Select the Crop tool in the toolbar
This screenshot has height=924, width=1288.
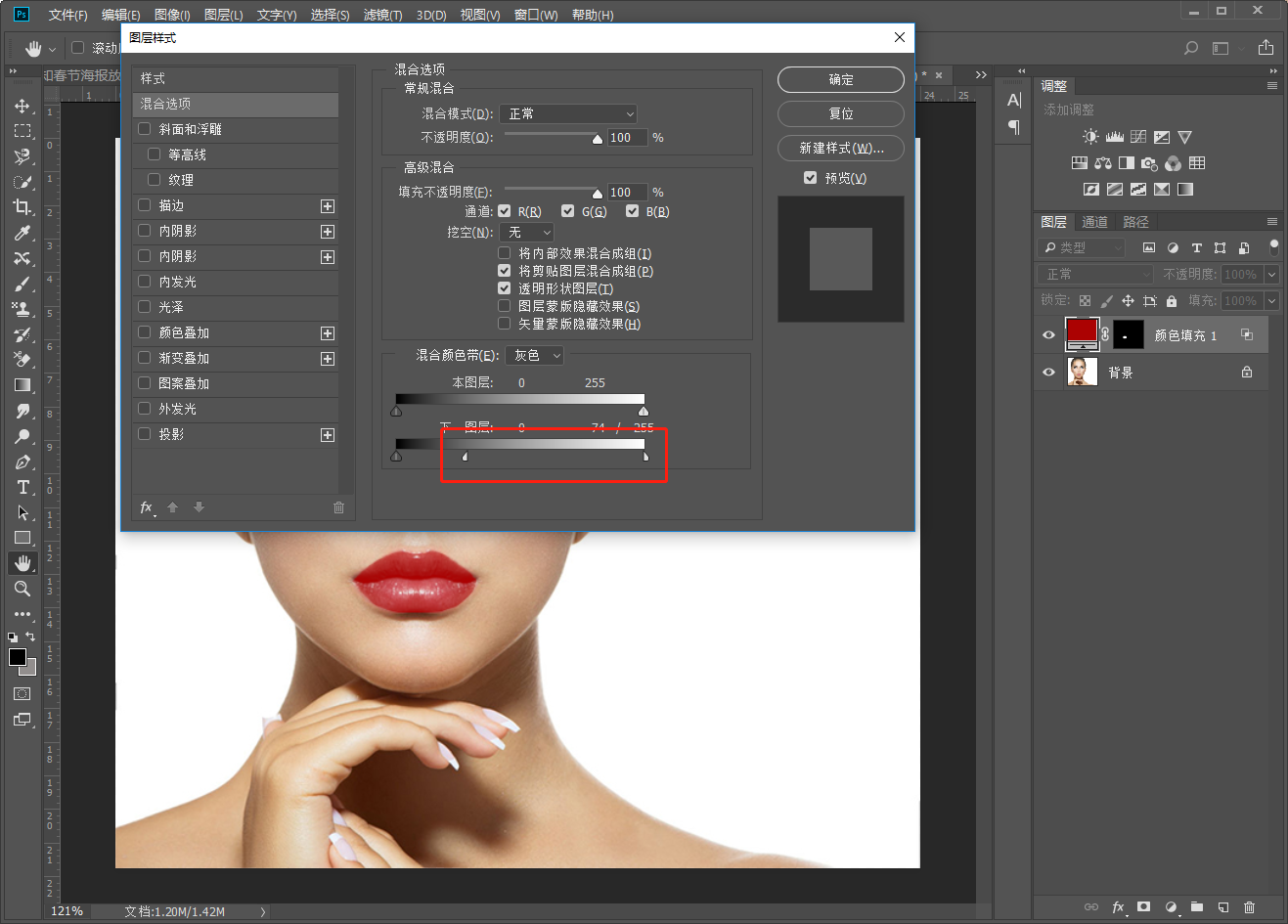22,207
